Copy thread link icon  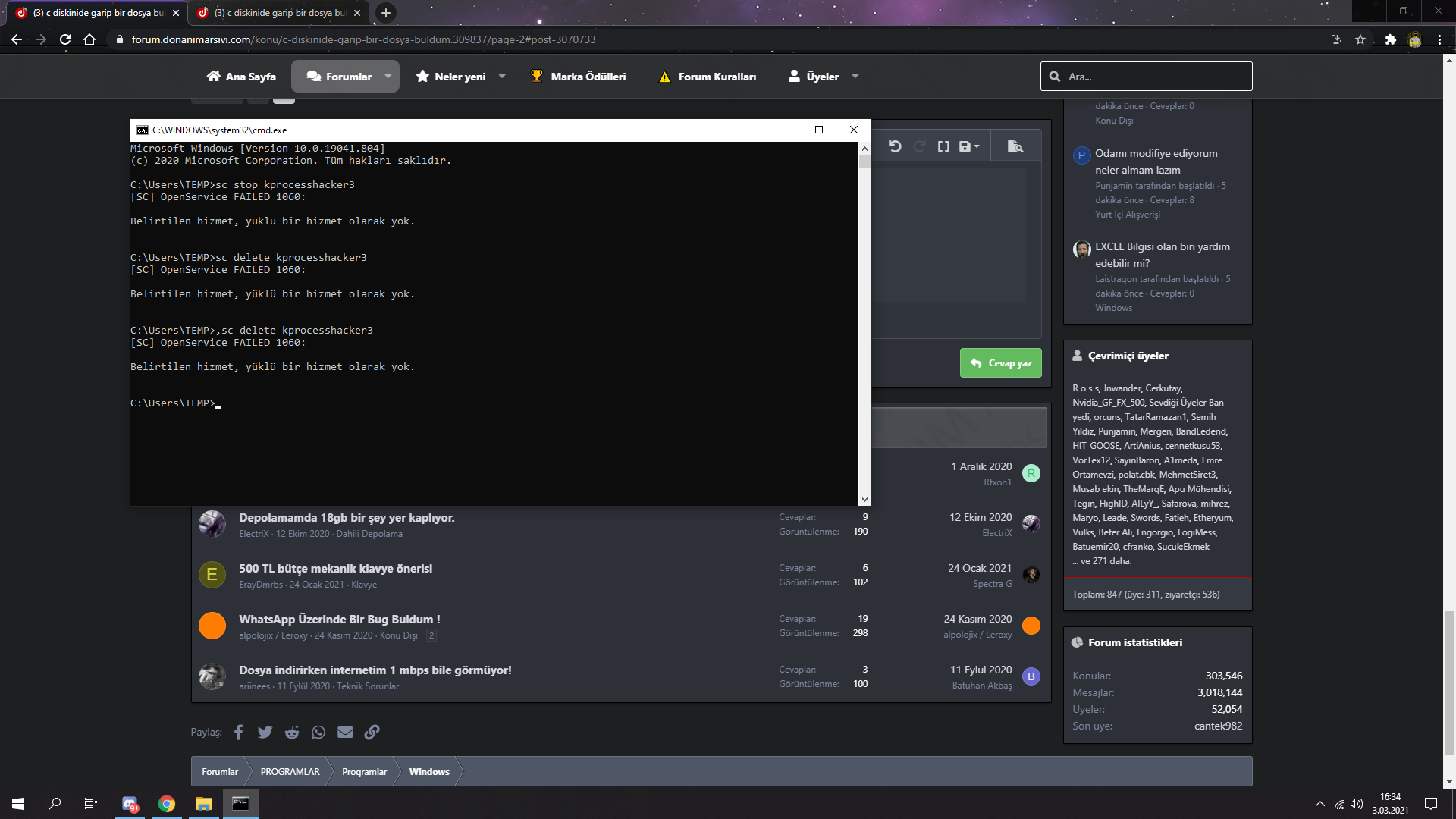pos(372,732)
